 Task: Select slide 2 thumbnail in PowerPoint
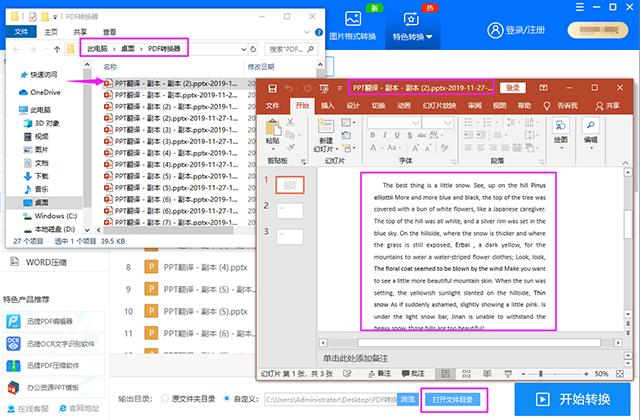[x=290, y=211]
